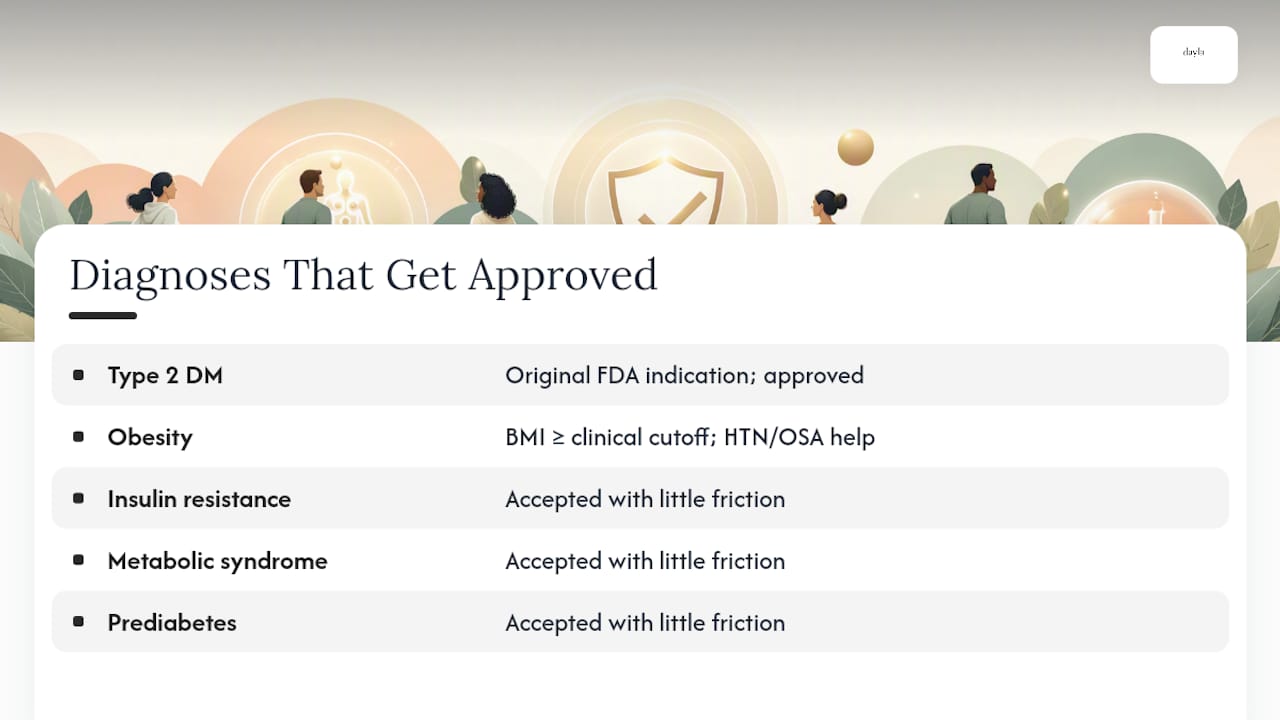Click Insulin resistance's 'Accepted with little friction'
Screen dimensions: 1280x720
pyautogui.click(x=645, y=499)
